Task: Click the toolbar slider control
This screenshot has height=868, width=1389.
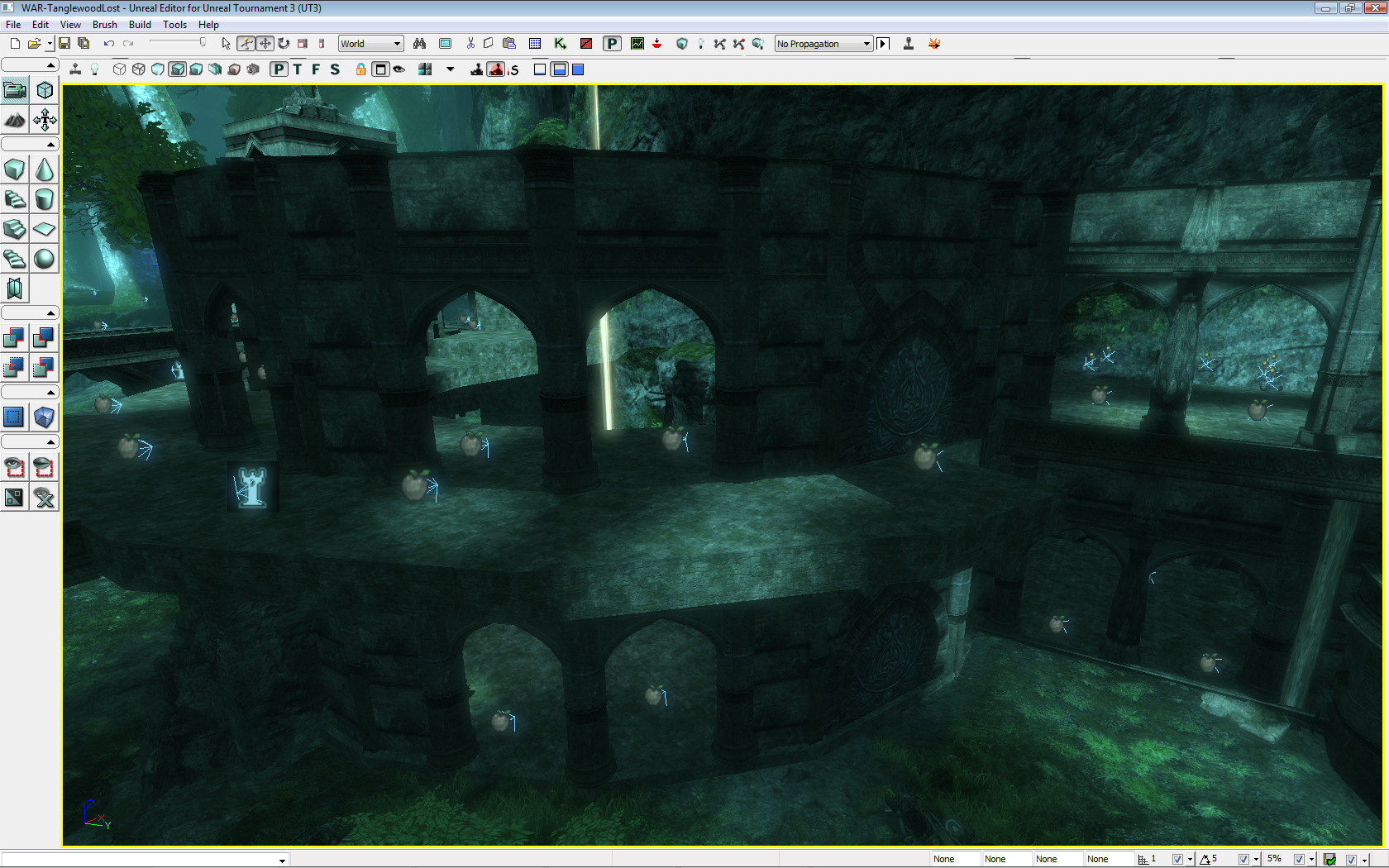Action: [x=177, y=42]
